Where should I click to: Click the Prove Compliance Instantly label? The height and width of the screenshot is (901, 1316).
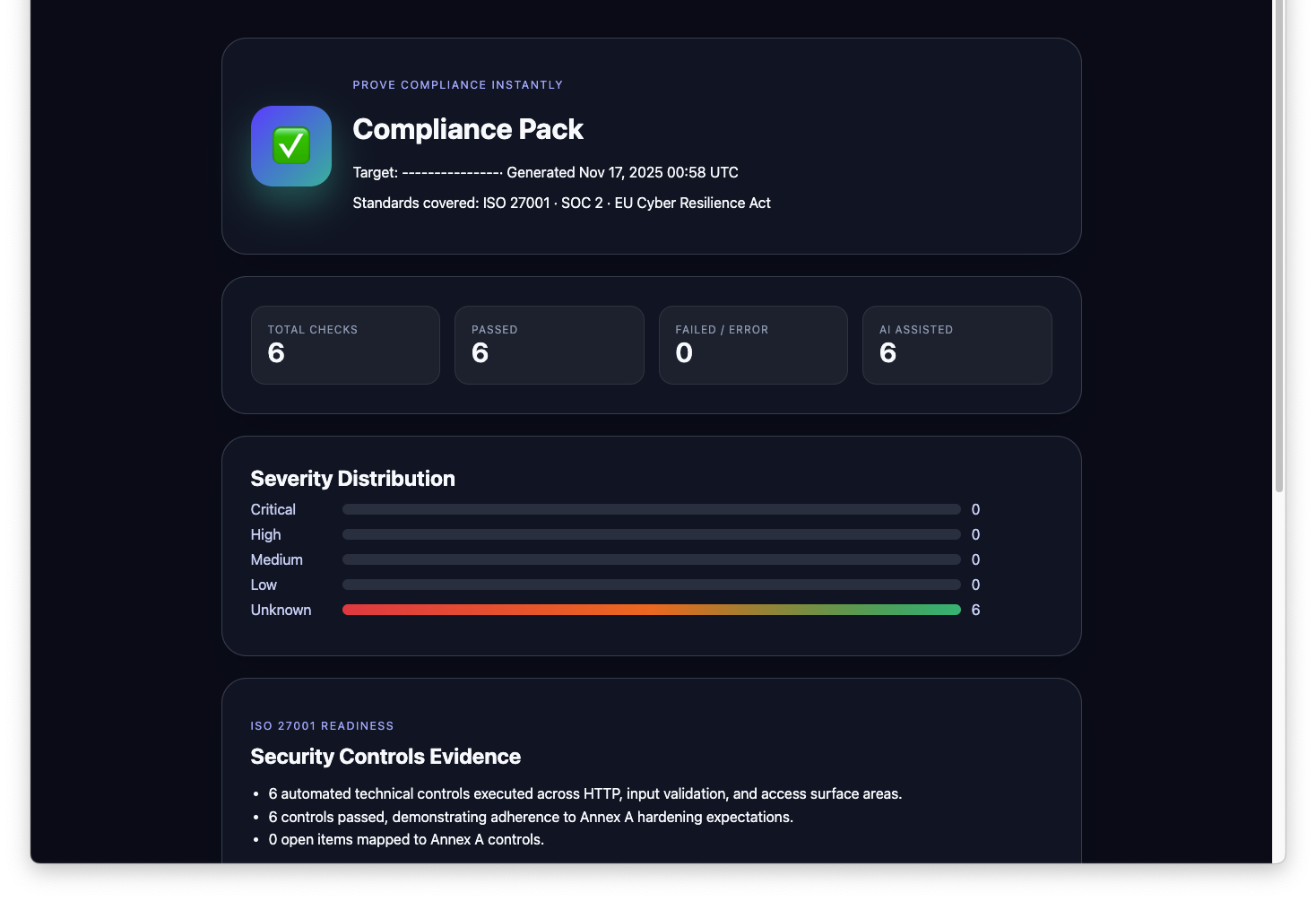(x=457, y=85)
